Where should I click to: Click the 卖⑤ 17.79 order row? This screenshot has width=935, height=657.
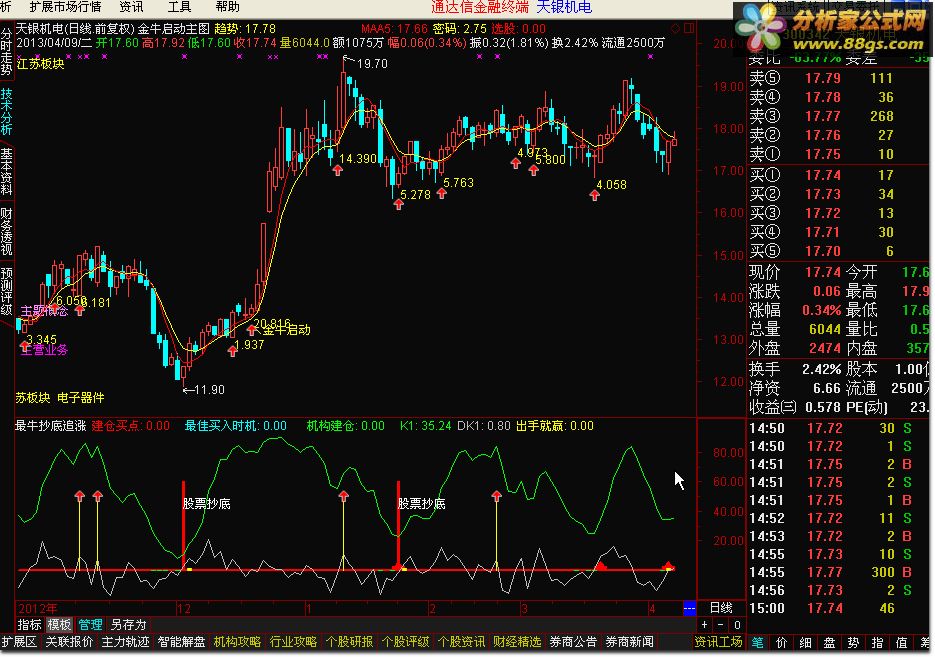pos(838,78)
